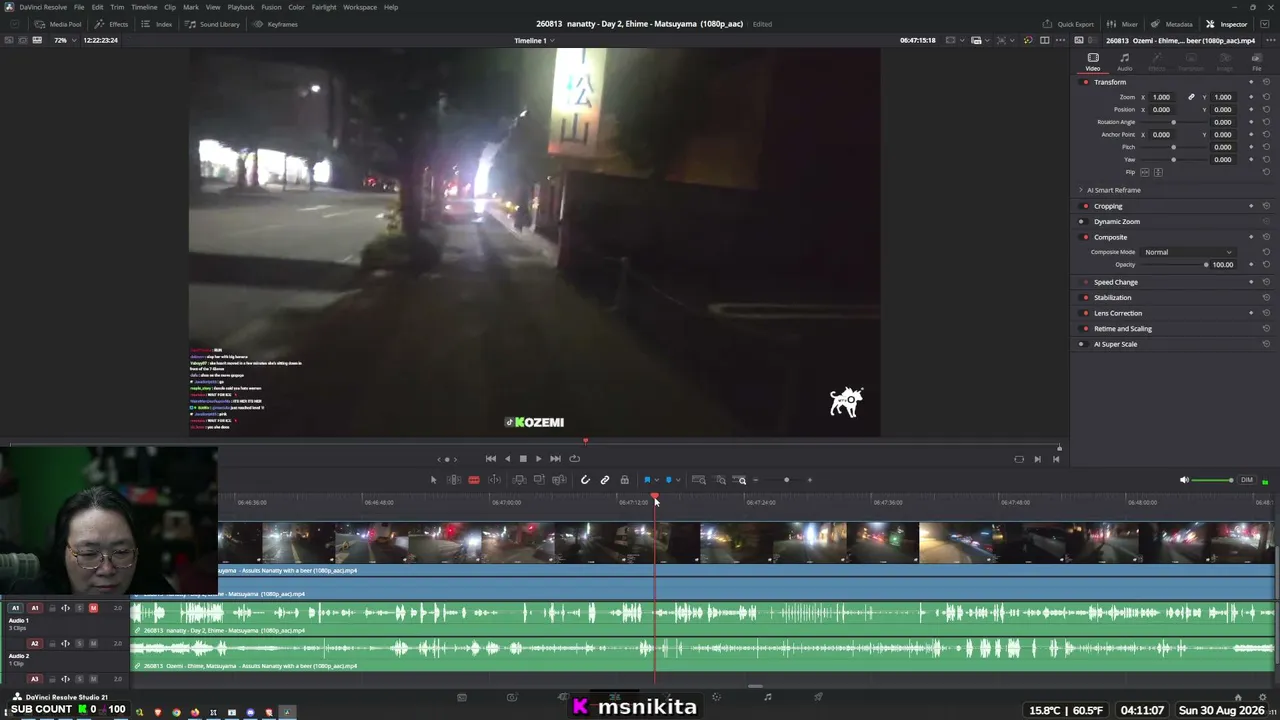1280x720 pixels.
Task: Open the Mixer panel
Action: point(1123,24)
